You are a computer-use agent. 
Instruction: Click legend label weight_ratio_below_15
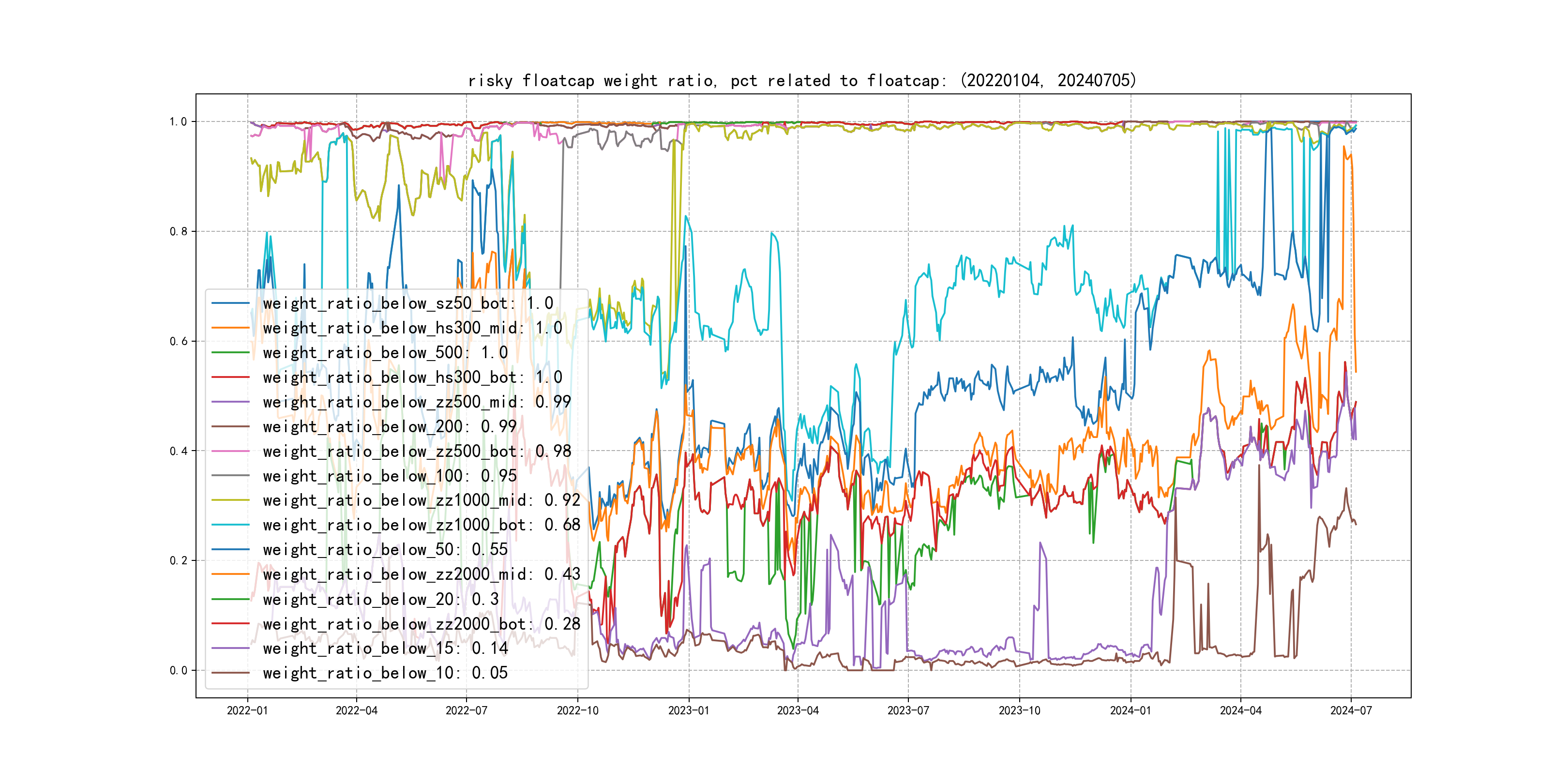pos(385,648)
